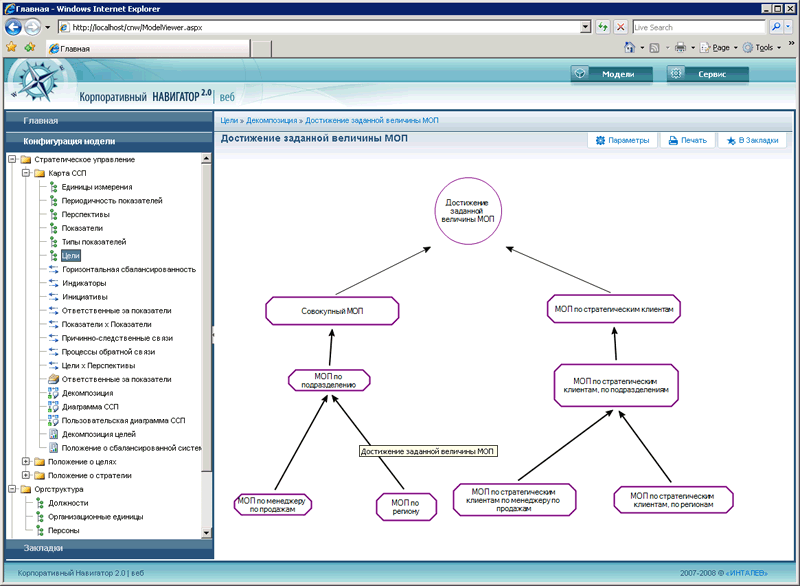Expand the Положение о стратегии node
Screen dimensions: 800x586
pyautogui.click(x=26, y=475)
